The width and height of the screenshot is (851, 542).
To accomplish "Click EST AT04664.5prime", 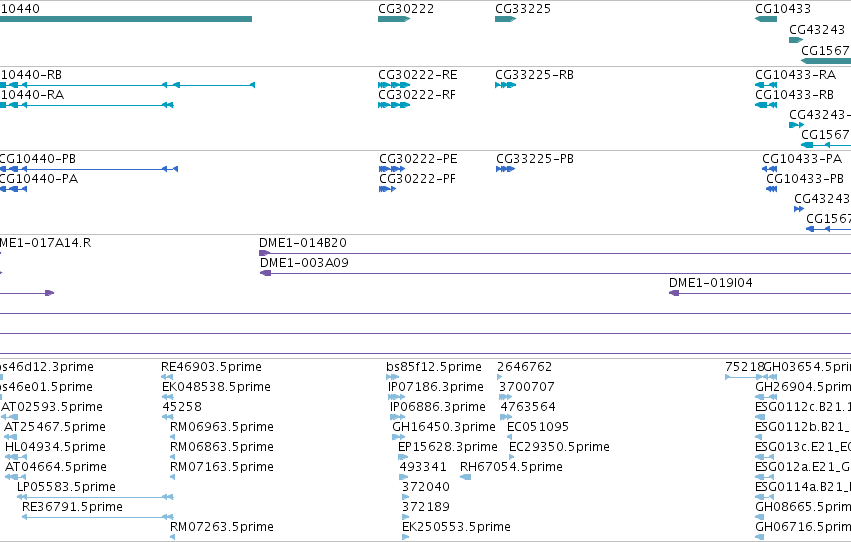I will (56, 468).
